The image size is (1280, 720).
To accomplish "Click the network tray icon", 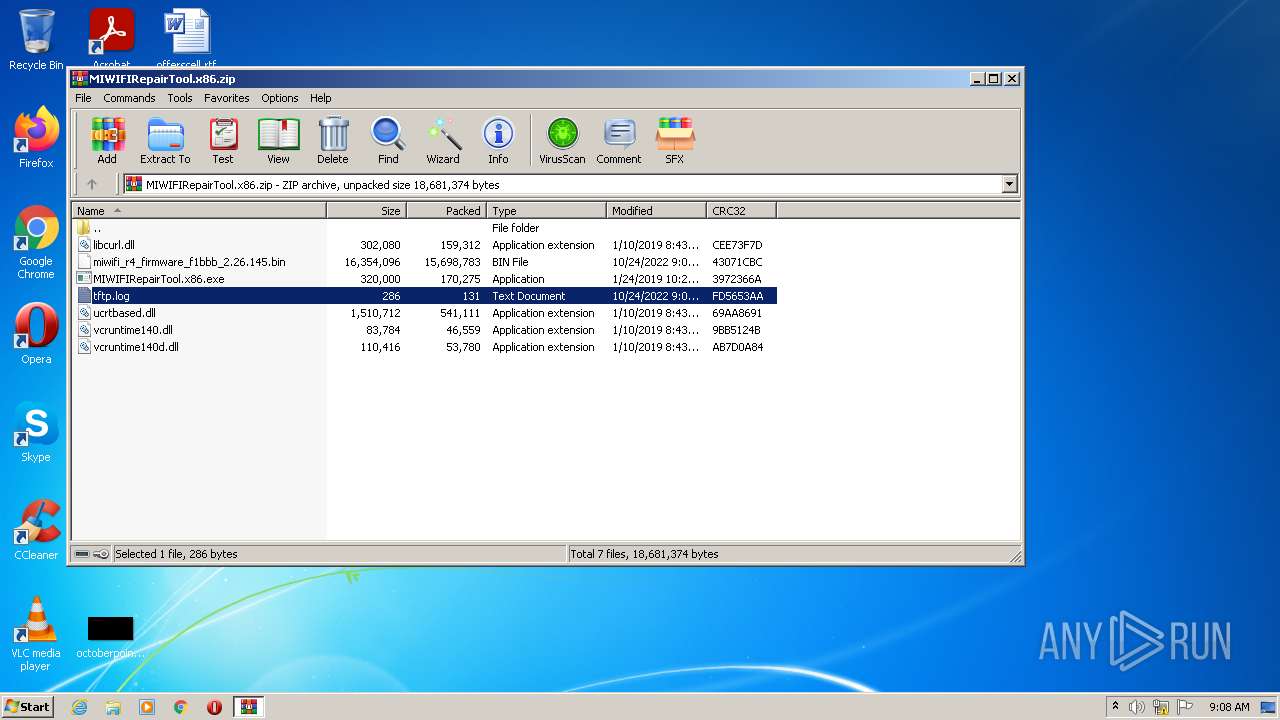I will point(1161,707).
